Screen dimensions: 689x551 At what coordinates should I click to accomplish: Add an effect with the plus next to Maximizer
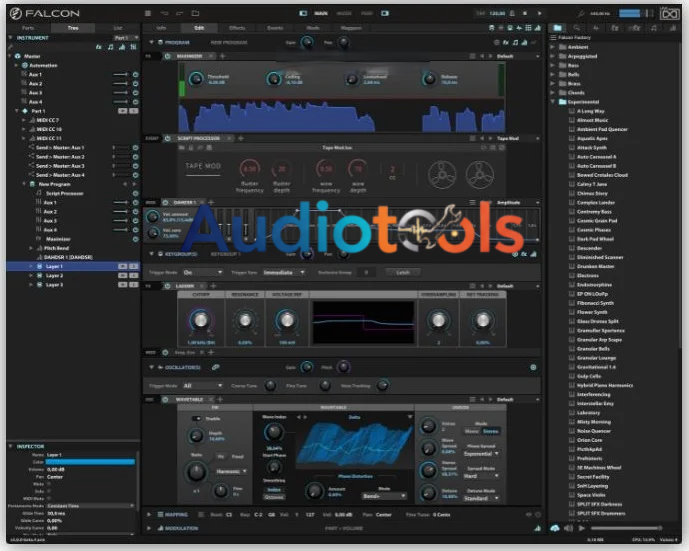click(x=222, y=56)
